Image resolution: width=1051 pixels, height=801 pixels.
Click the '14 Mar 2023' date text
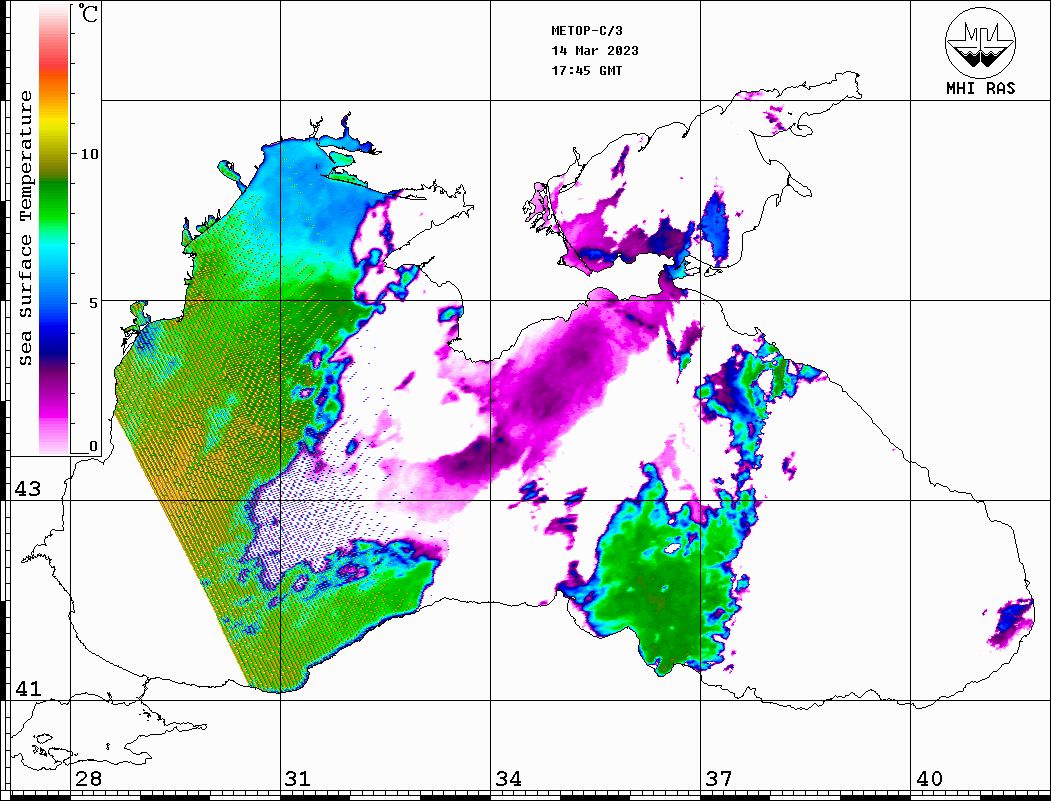595,51
